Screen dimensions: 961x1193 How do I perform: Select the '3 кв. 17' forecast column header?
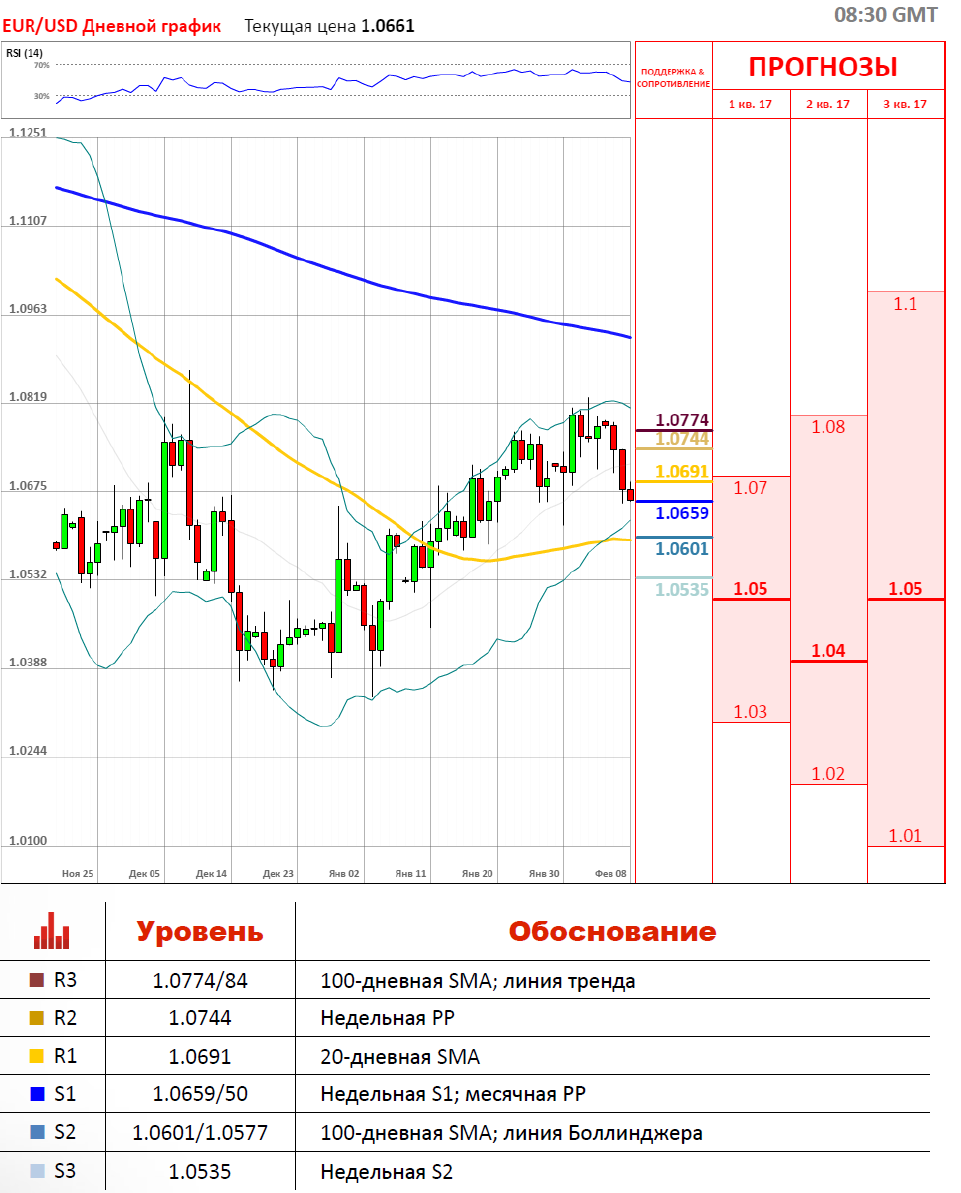[x=905, y=104]
